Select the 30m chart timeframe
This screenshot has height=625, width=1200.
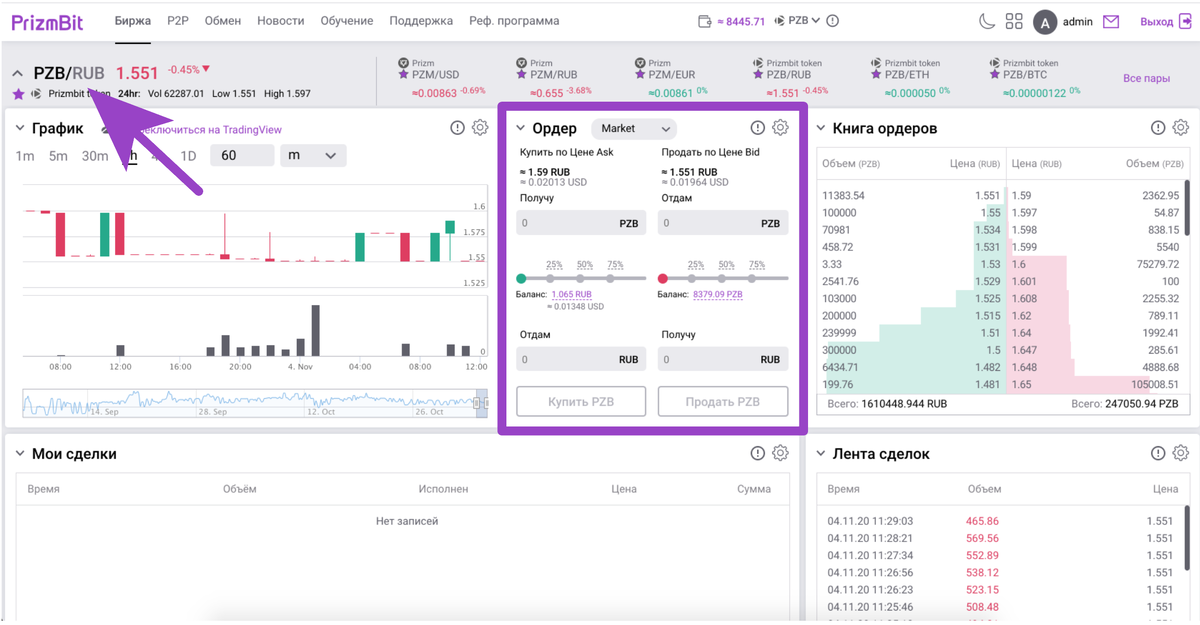click(95, 156)
